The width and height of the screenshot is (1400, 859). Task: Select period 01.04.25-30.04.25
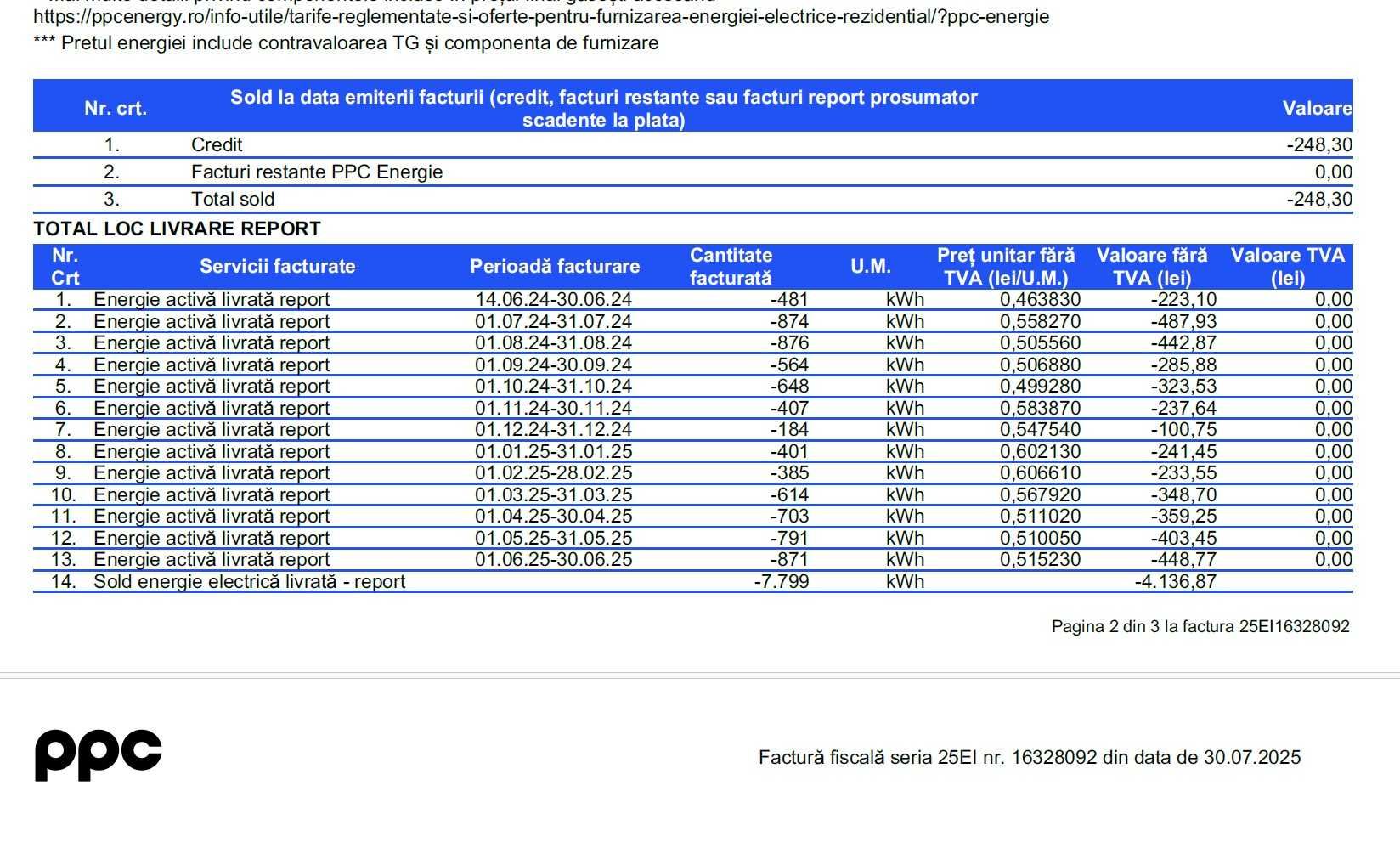pos(554,517)
